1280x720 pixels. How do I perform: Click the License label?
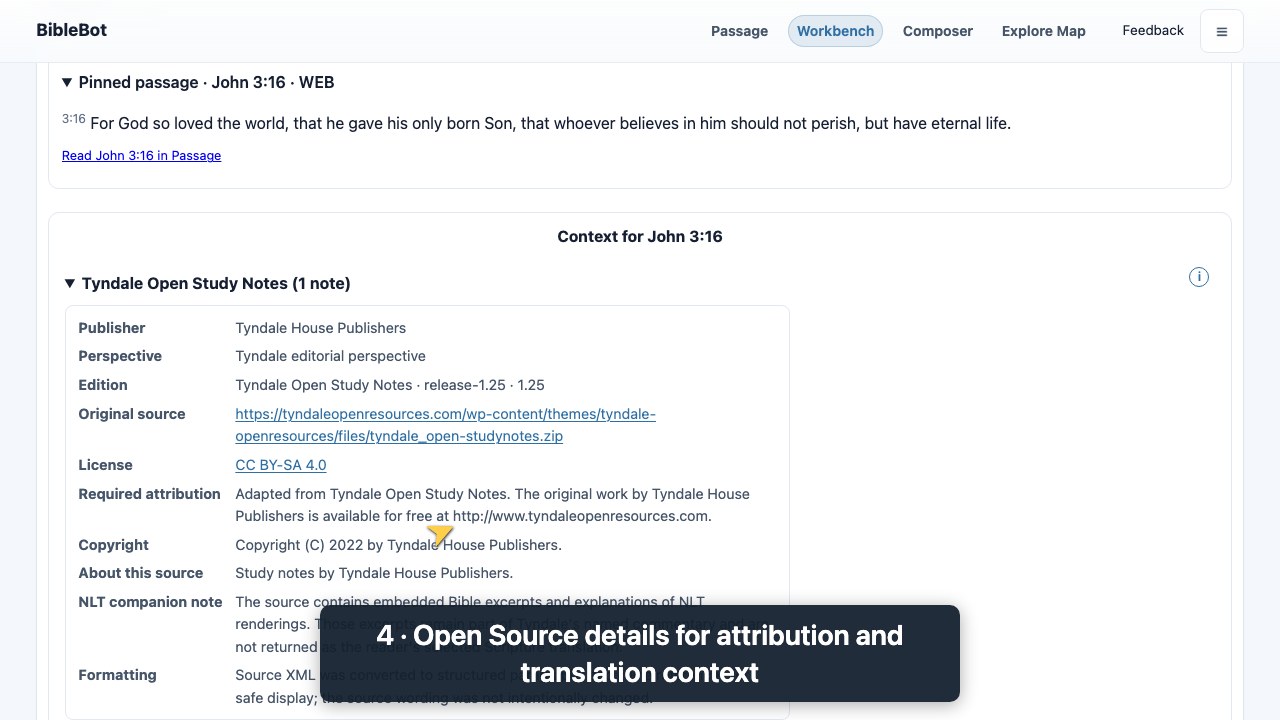pyautogui.click(x=105, y=465)
